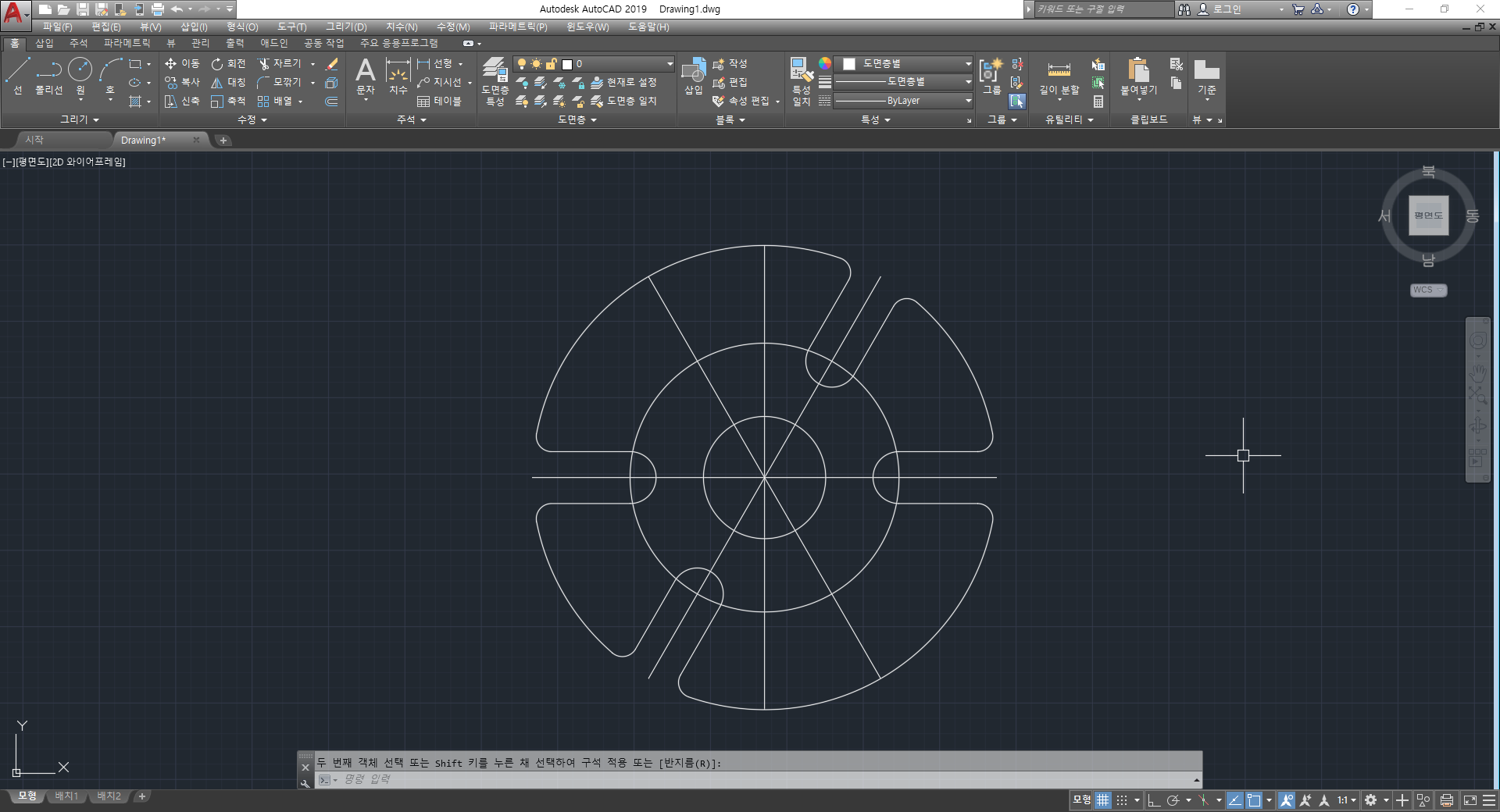Activate the Copy (복사) command

click(182, 82)
